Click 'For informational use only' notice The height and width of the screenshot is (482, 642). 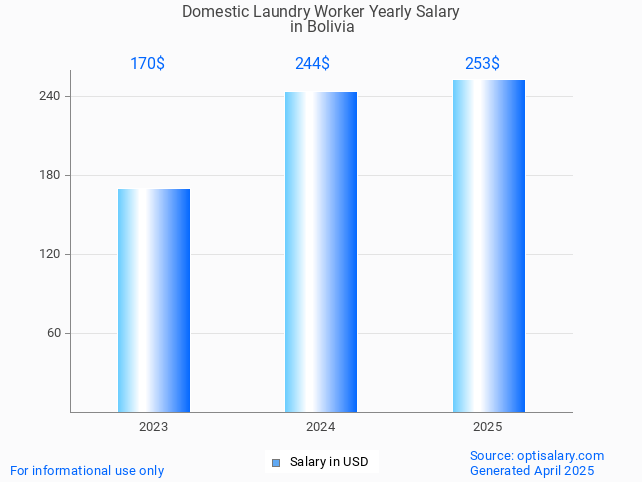click(x=87, y=470)
